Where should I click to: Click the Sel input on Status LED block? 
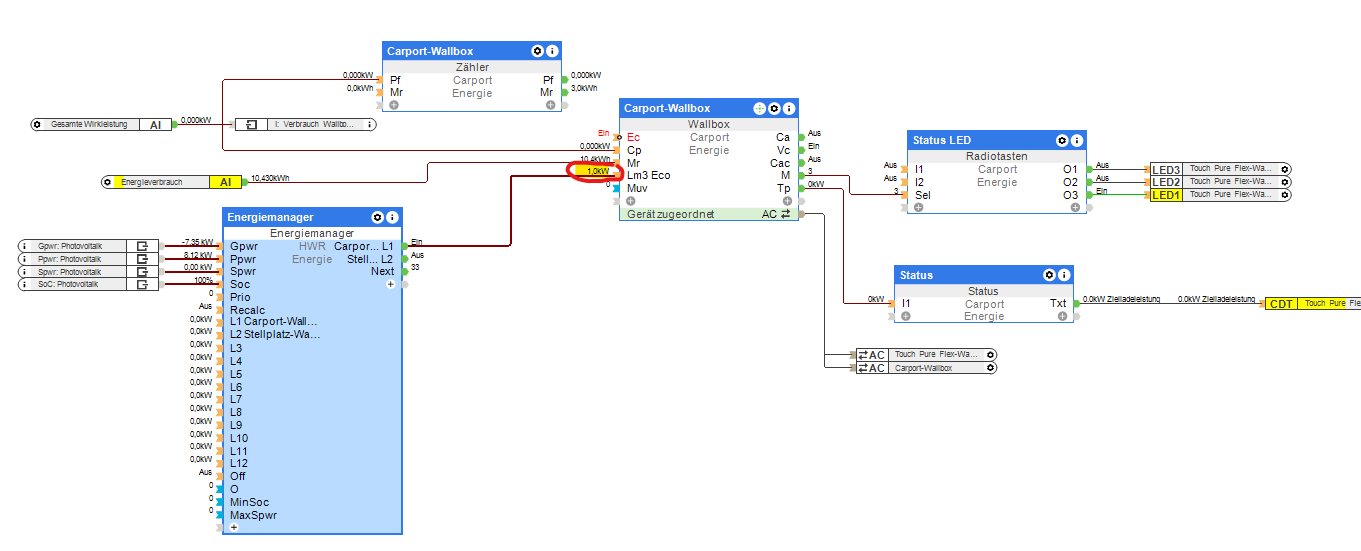tap(923, 195)
